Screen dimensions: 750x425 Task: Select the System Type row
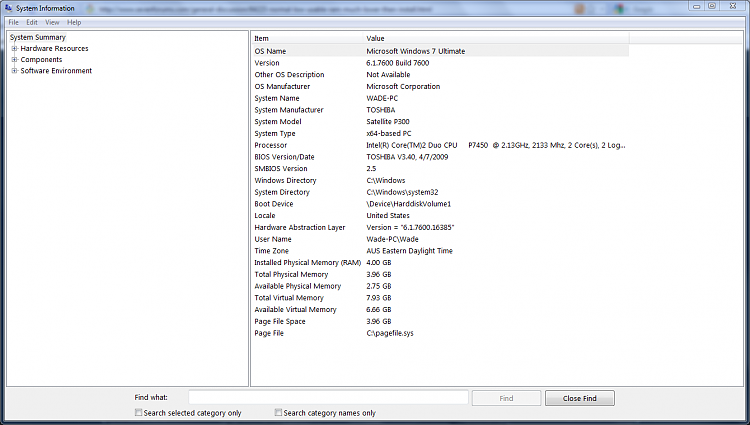441,133
